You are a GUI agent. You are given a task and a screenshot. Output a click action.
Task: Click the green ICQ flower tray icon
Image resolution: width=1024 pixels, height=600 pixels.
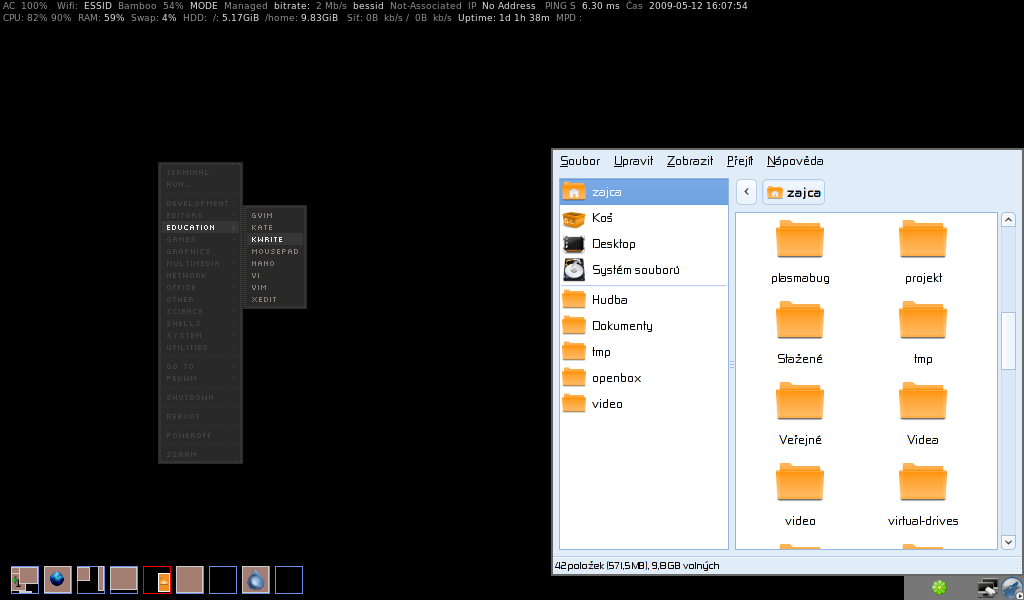[x=939, y=588]
